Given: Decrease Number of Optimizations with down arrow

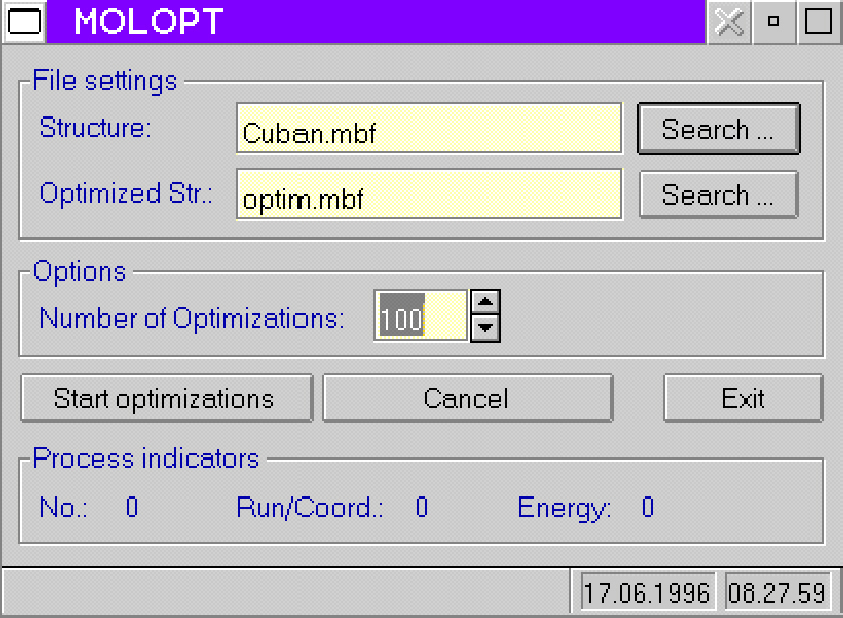Looking at the screenshot, I should tap(485, 327).
